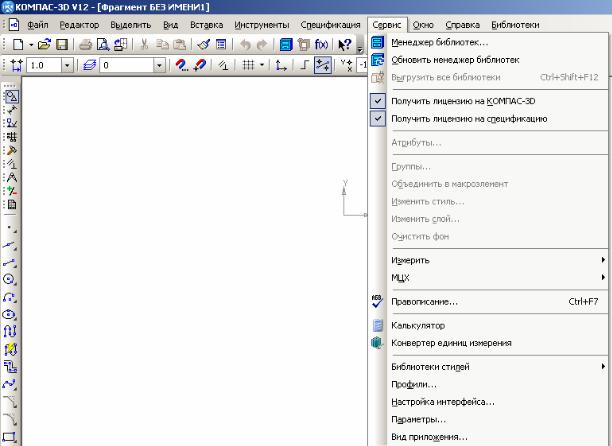Click the blue-red magnet snap settings icon
Viewport: 612px width, 446px height.
click(x=182, y=65)
